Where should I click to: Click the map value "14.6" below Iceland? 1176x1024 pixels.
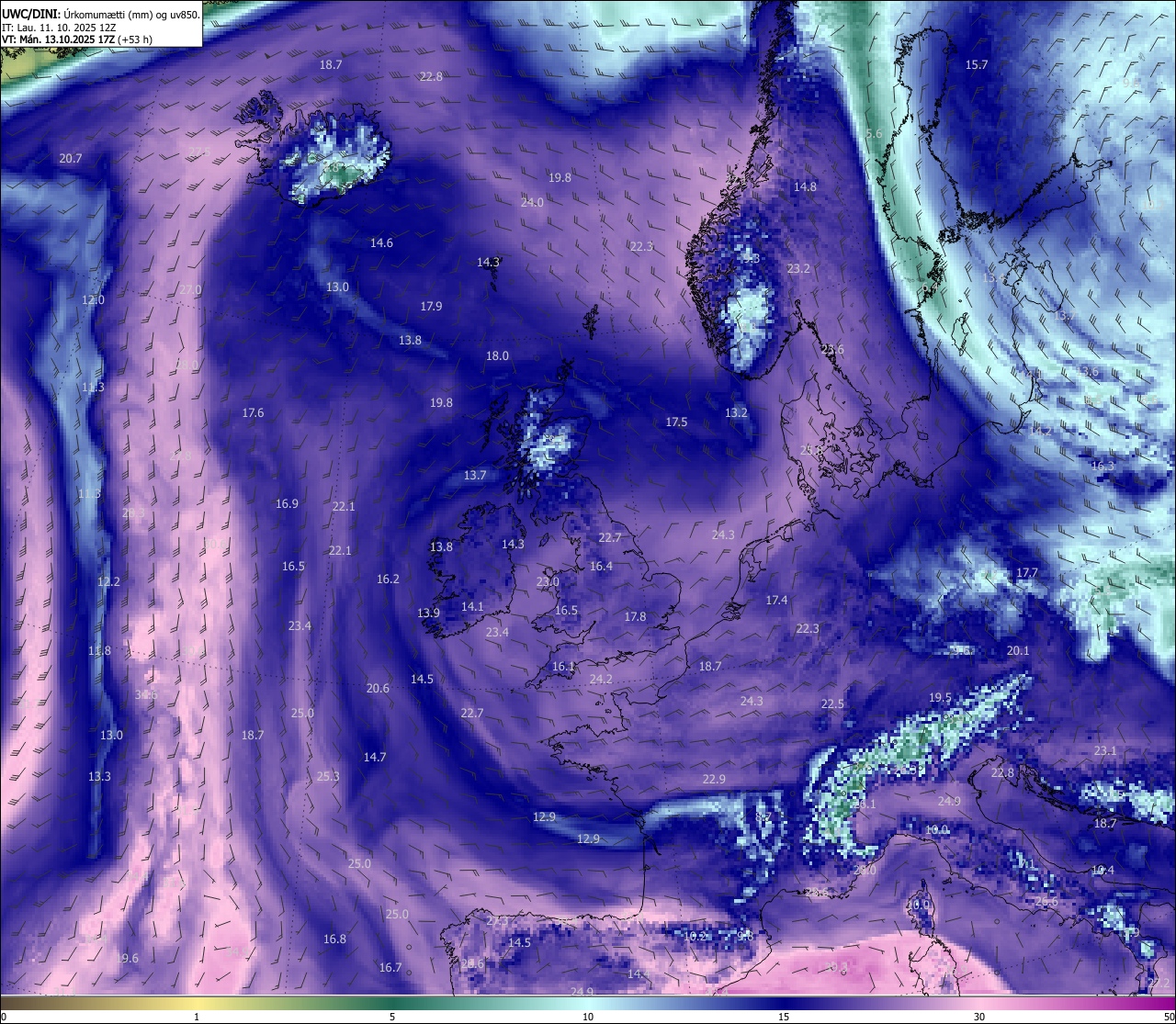pos(381,243)
